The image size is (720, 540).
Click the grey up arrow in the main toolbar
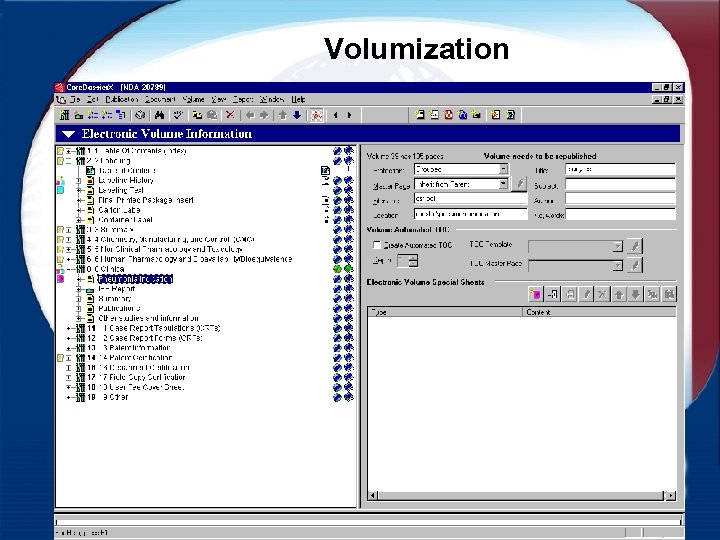(283, 115)
